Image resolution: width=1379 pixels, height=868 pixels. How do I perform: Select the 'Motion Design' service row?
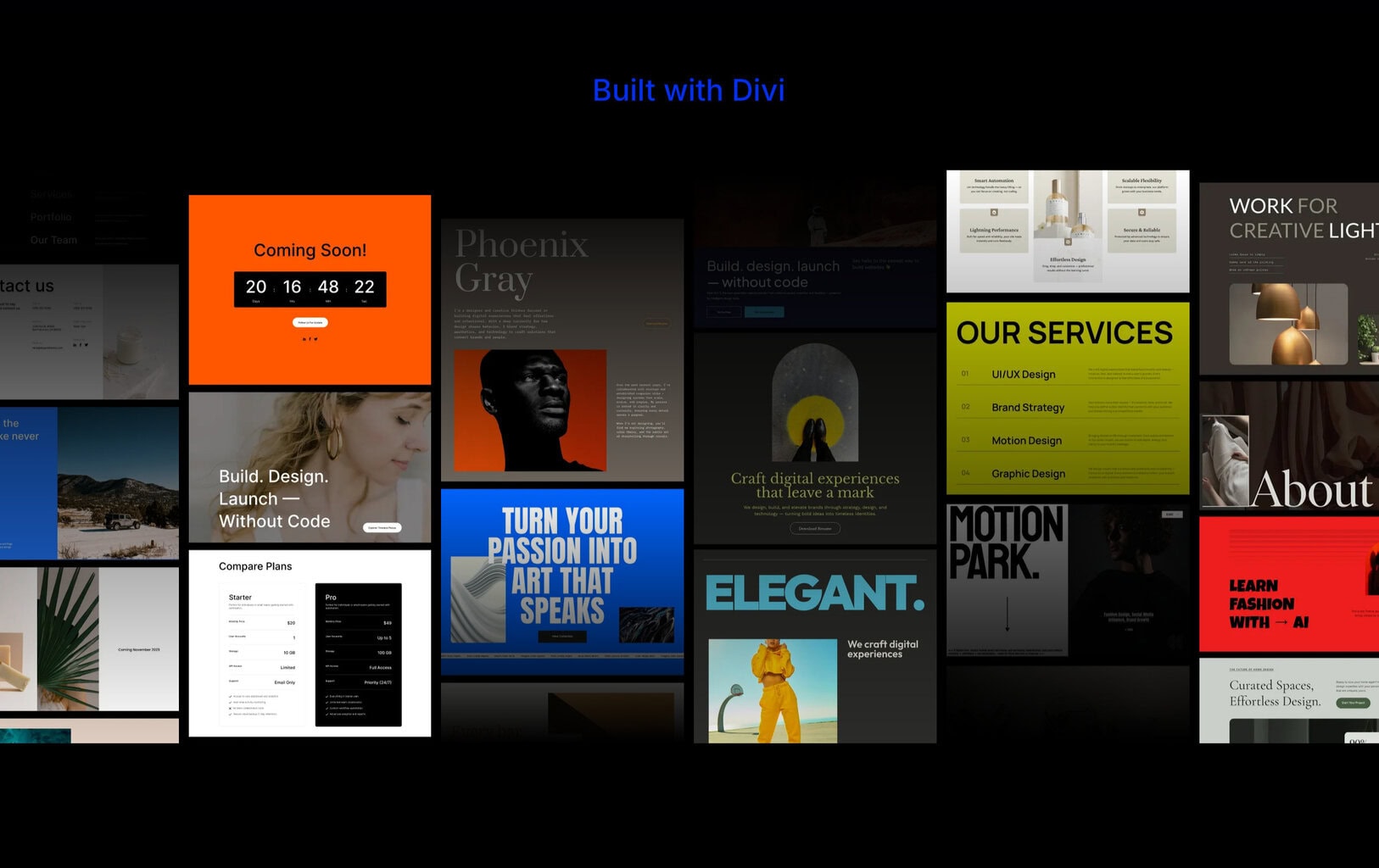tap(1068, 440)
